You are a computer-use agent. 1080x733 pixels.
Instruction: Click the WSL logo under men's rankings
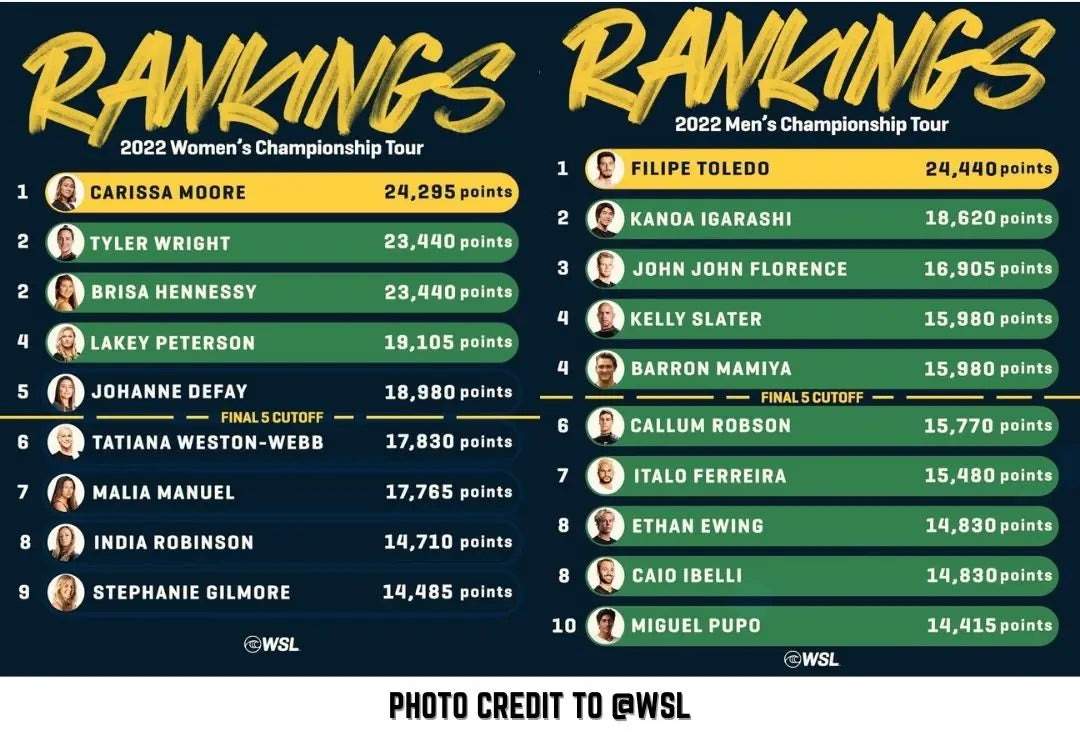coord(812,659)
